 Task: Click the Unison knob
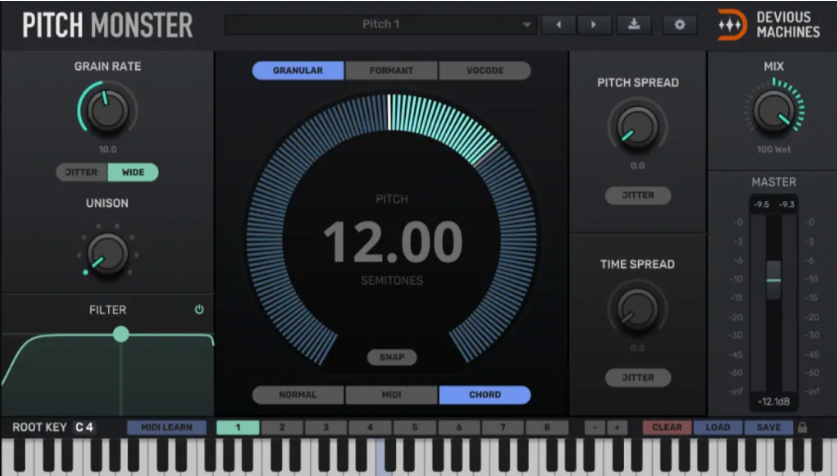coord(107,254)
